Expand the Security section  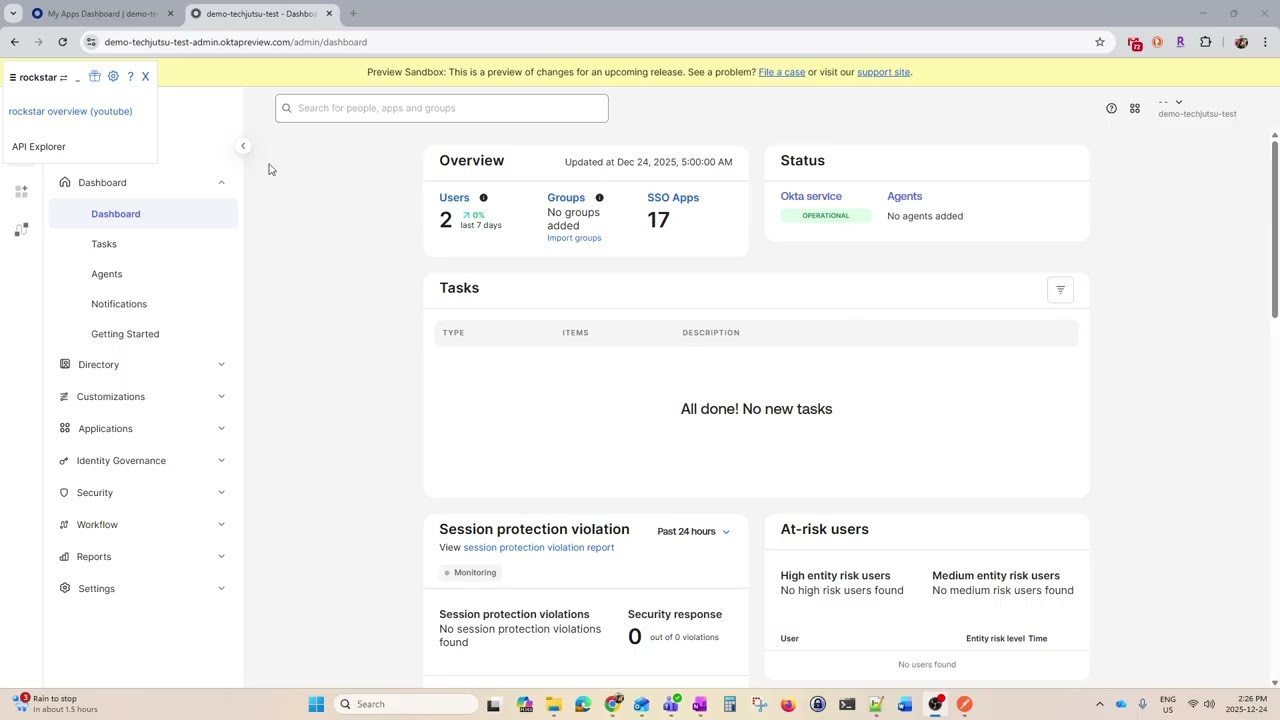point(142,492)
